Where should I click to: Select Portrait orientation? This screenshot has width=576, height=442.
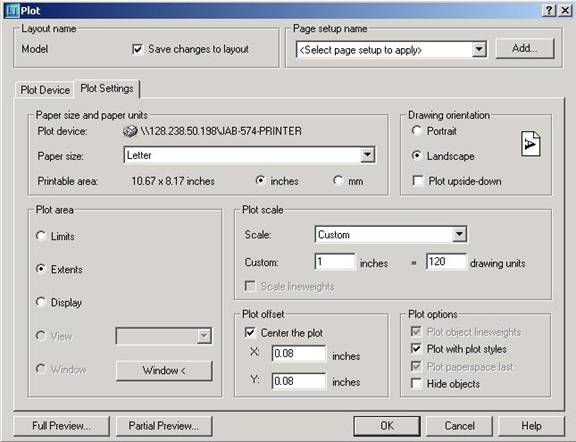417,131
